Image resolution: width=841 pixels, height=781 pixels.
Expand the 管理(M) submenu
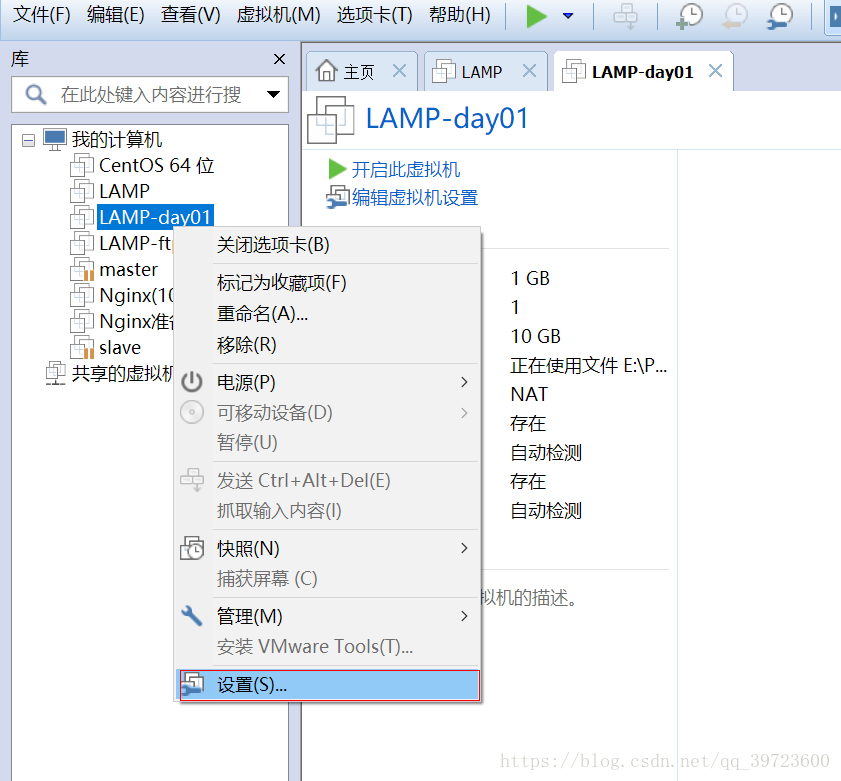tap(328, 616)
